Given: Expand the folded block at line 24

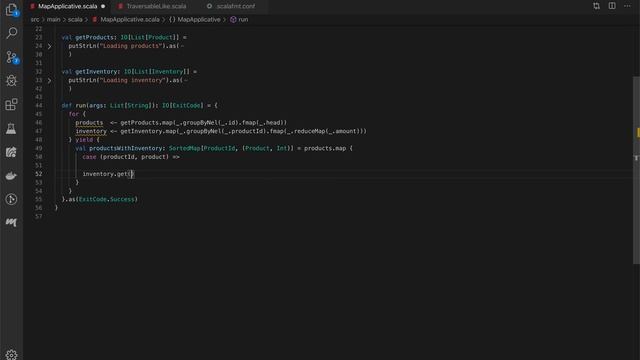Looking at the screenshot, I should (49, 46).
